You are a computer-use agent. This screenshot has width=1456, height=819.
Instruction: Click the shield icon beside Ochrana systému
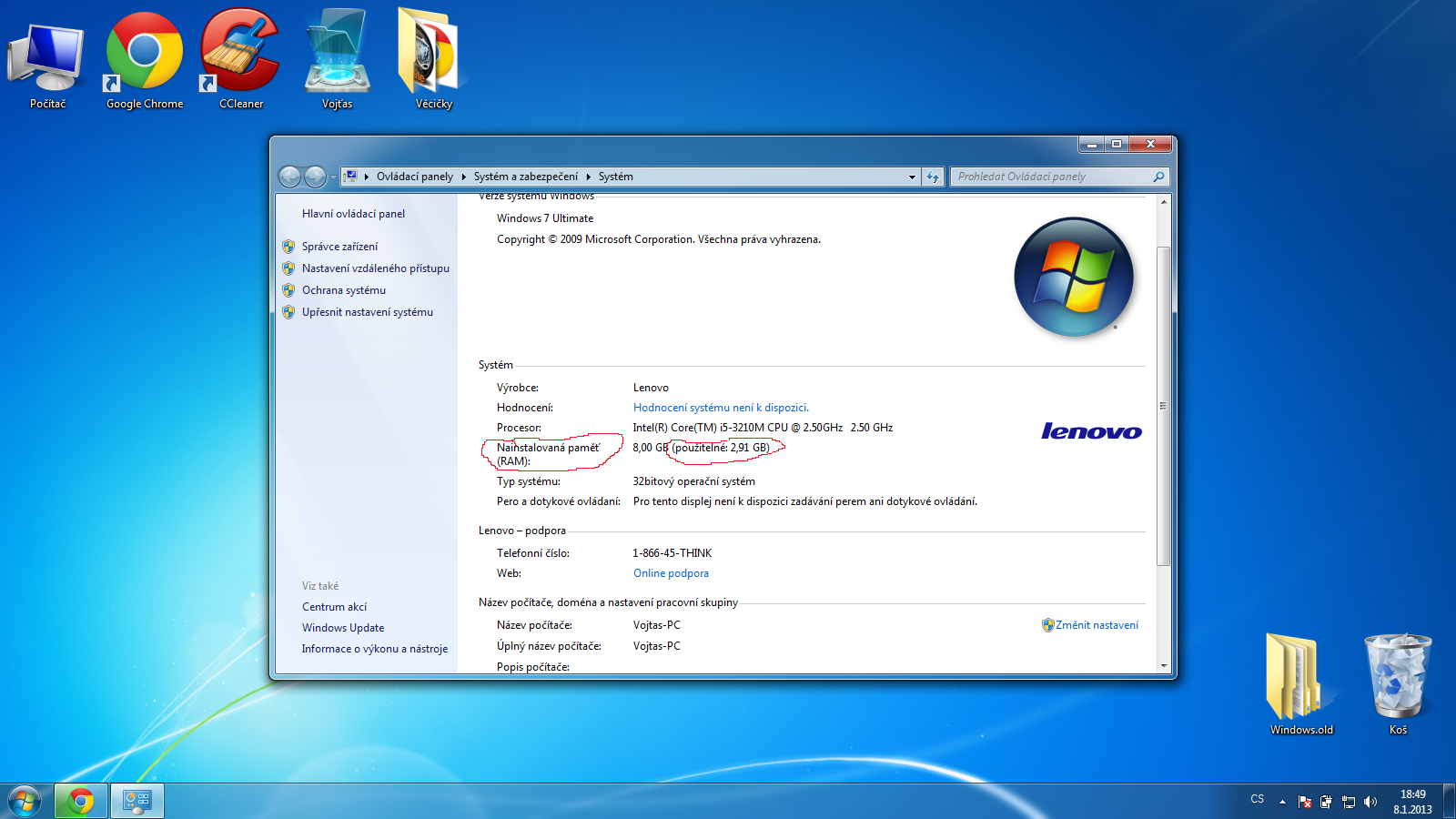(x=288, y=290)
